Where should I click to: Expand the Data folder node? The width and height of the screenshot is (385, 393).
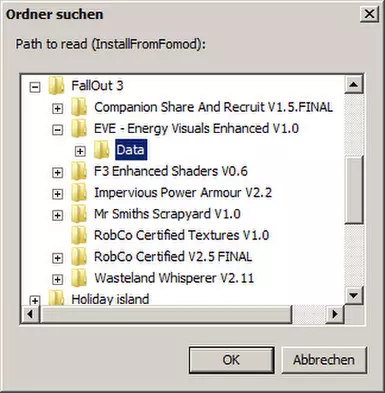pyautogui.click(x=80, y=151)
